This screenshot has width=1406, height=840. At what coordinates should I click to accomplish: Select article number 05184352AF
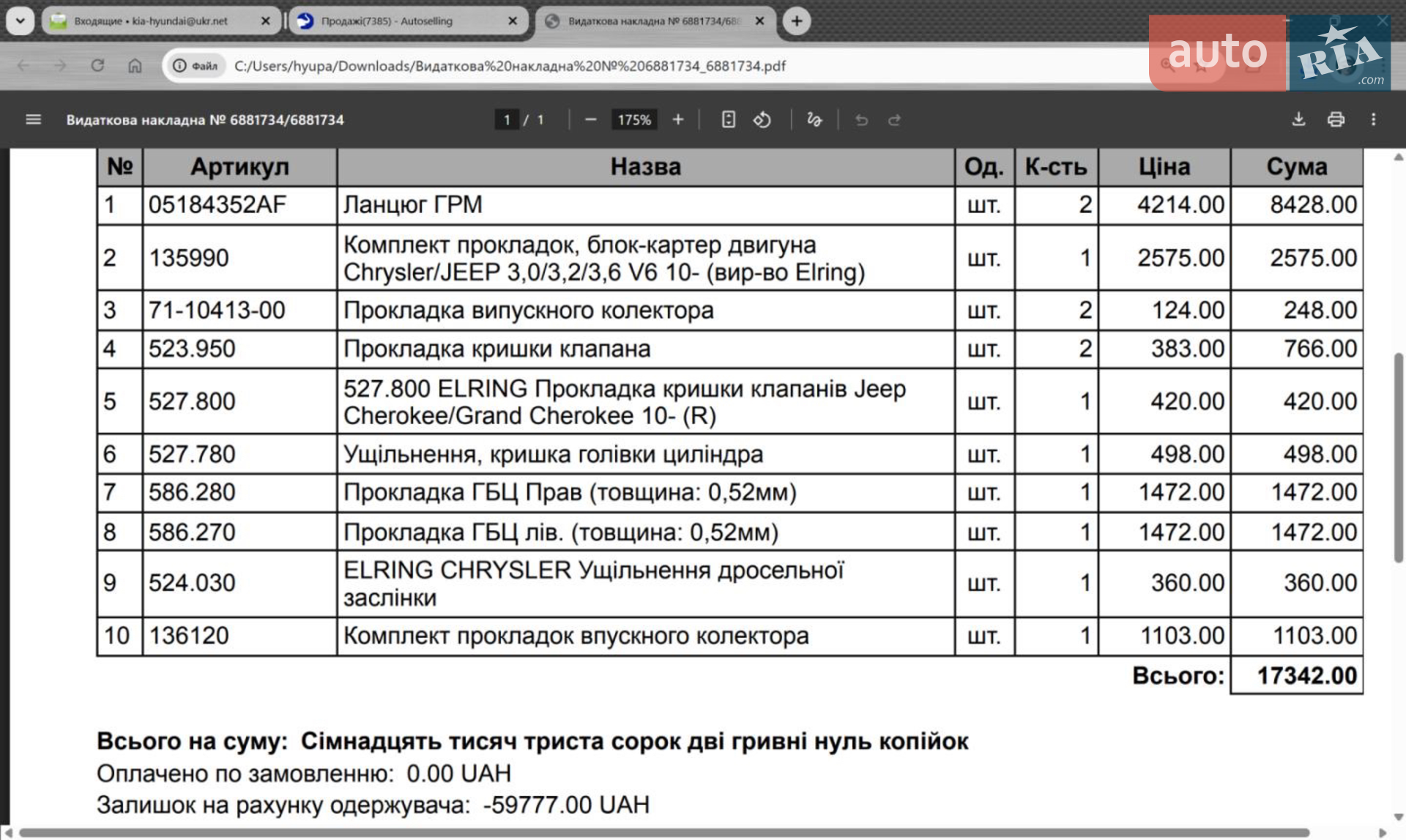coord(217,205)
